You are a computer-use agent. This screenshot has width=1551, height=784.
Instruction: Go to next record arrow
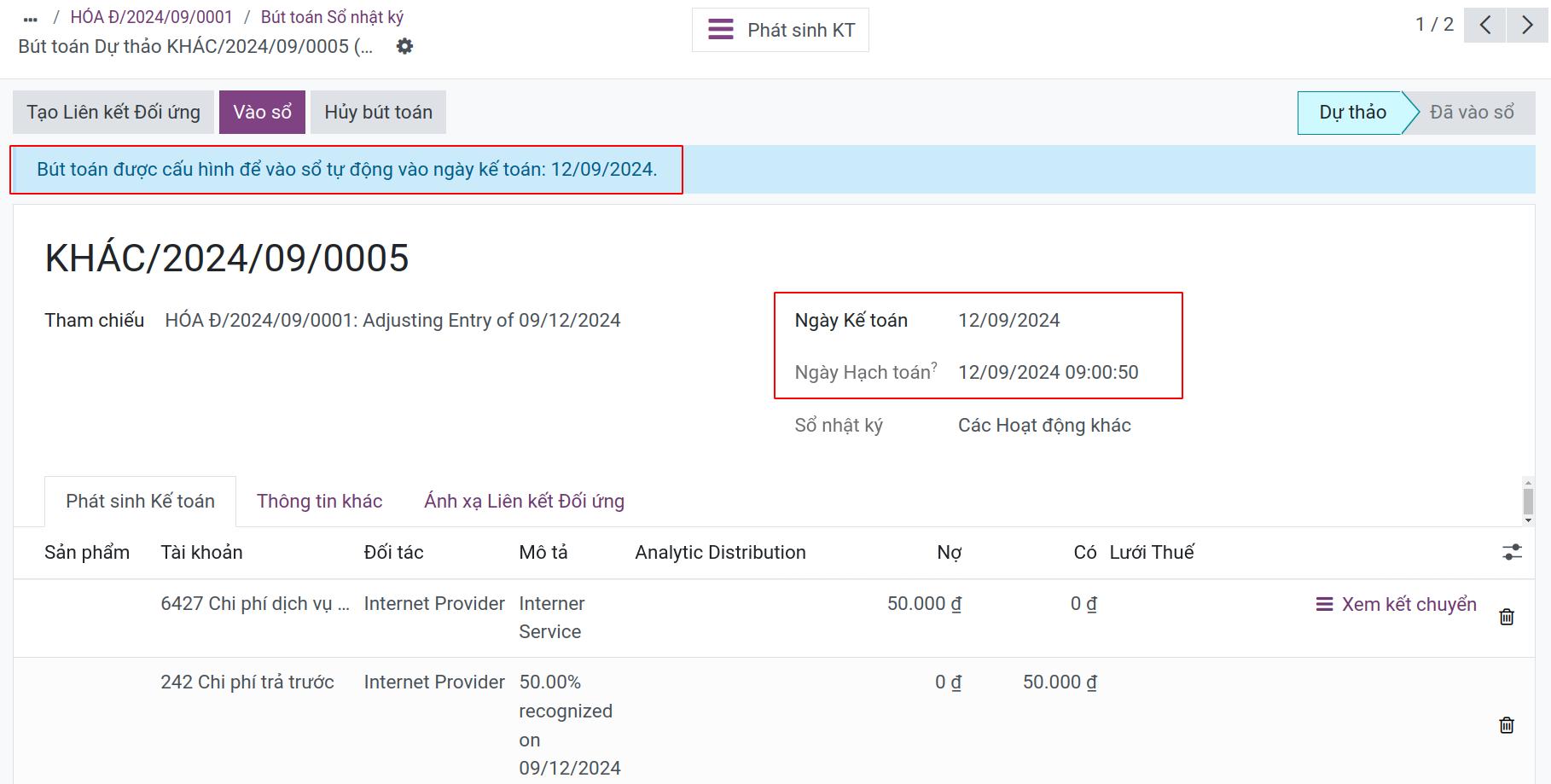point(1527,25)
